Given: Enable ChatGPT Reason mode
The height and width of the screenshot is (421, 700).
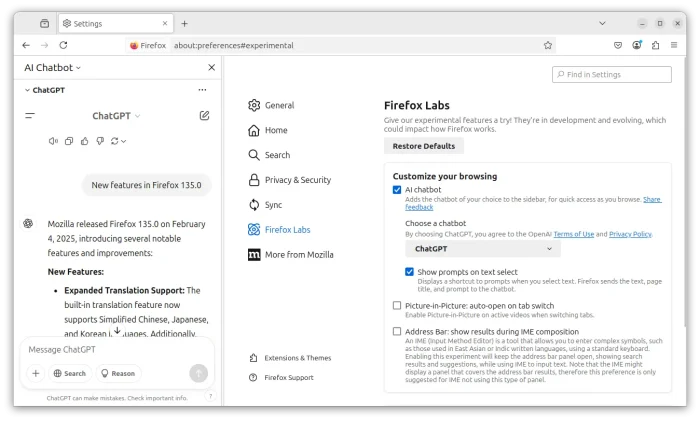Looking at the screenshot, I should pos(118,373).
